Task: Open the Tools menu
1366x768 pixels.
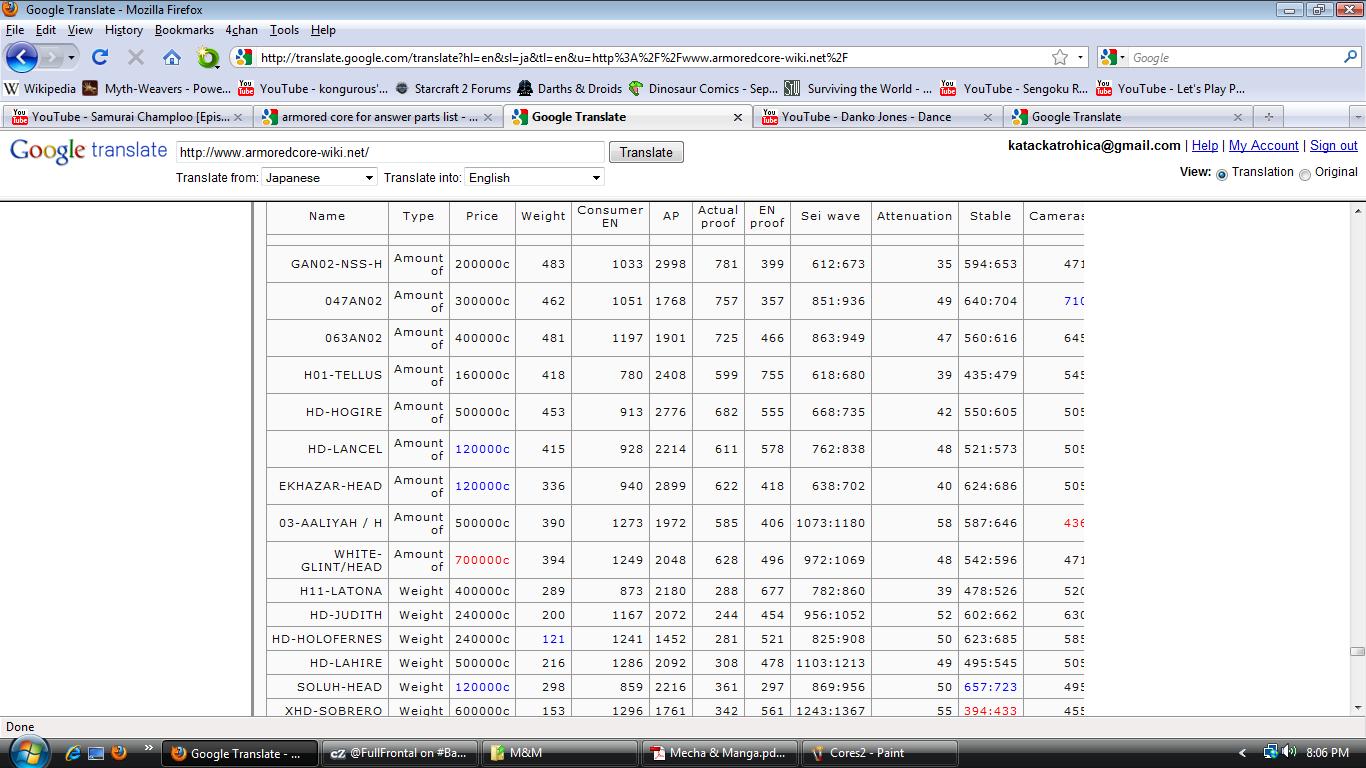Action: 284,30
